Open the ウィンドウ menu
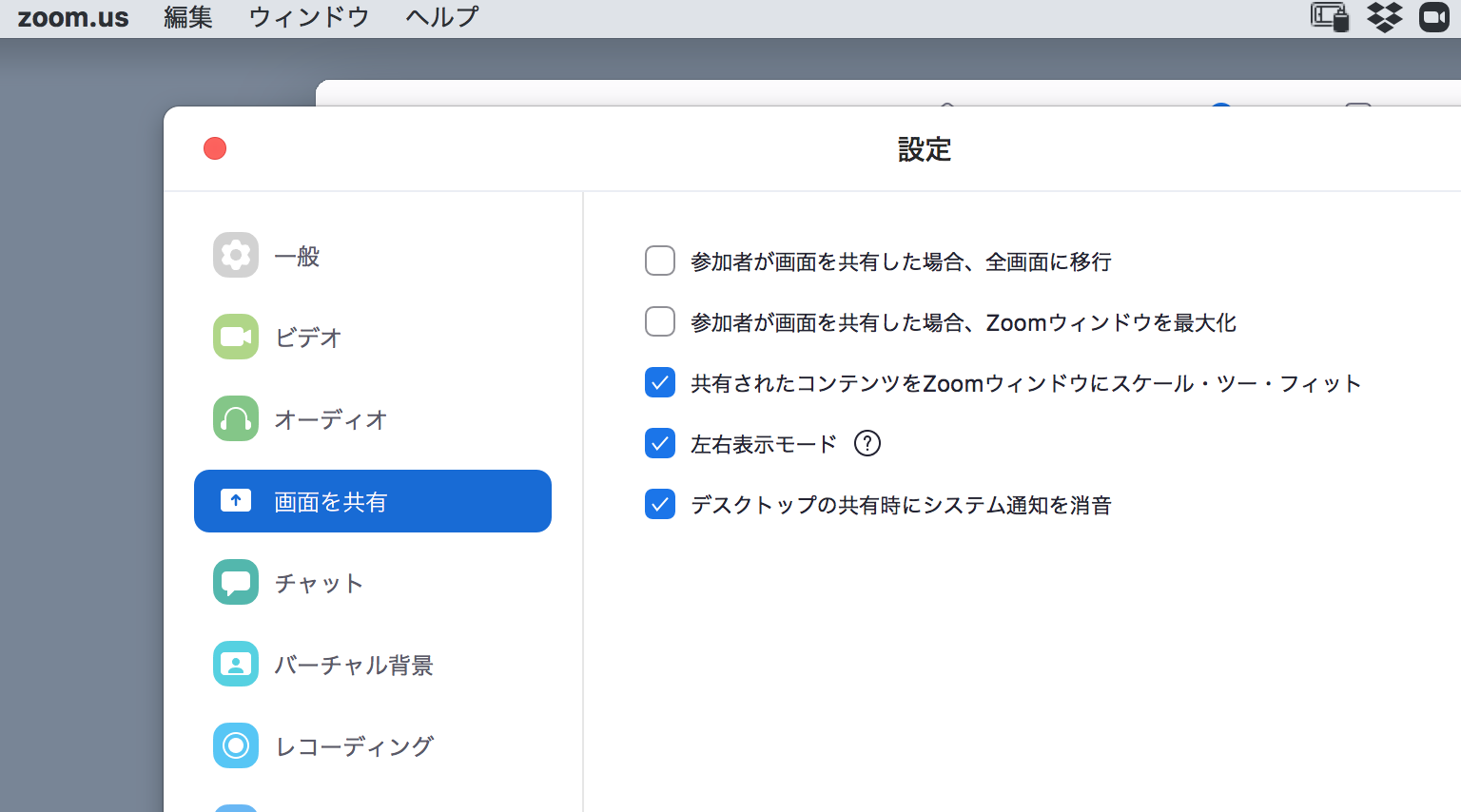The image size is (1461, 812). [309, 17]
